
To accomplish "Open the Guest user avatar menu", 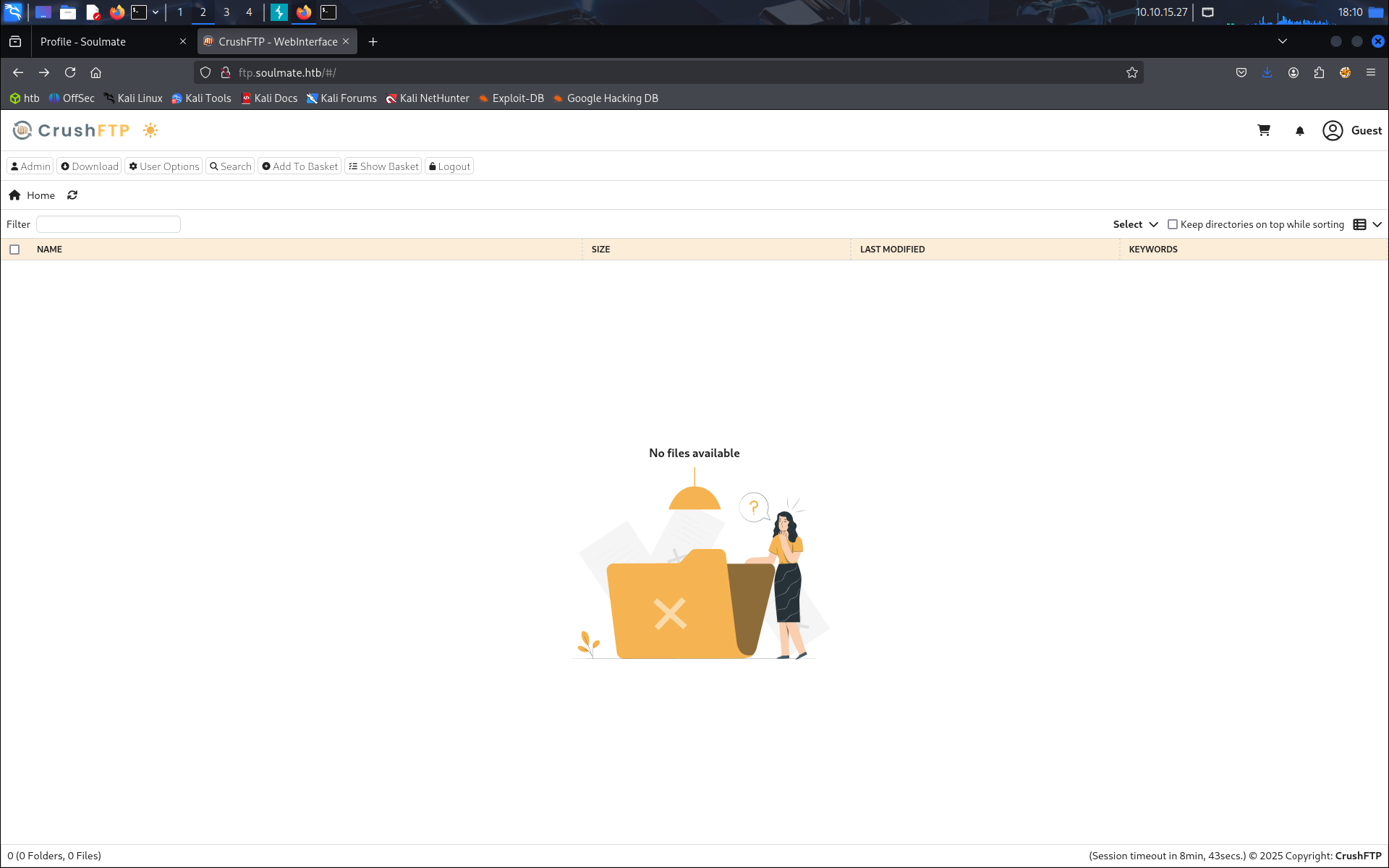I will [x=1333, y=130].
